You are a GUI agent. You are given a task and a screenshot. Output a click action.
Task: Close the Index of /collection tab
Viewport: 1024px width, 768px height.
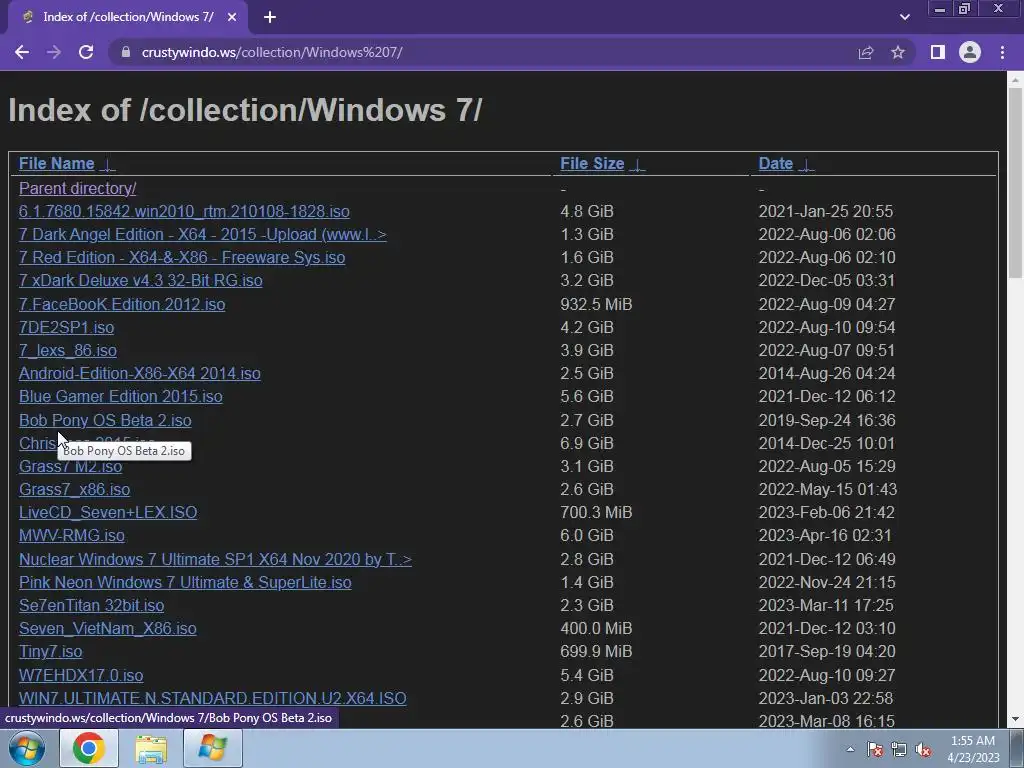pos(232,17)
